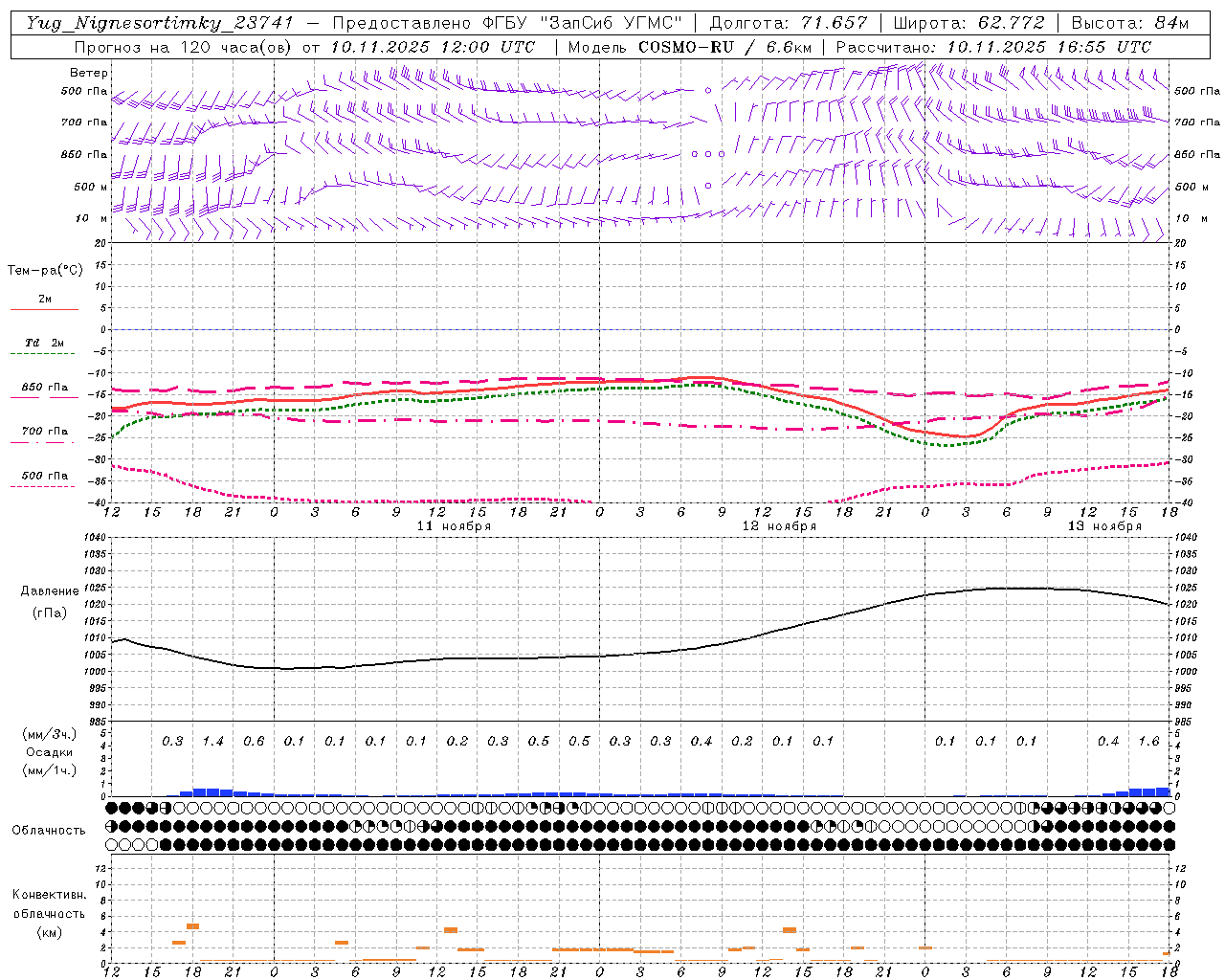Click the precipitation value "1.6"
Screen dimensions: 1225x980
(x=1148, y=741)
